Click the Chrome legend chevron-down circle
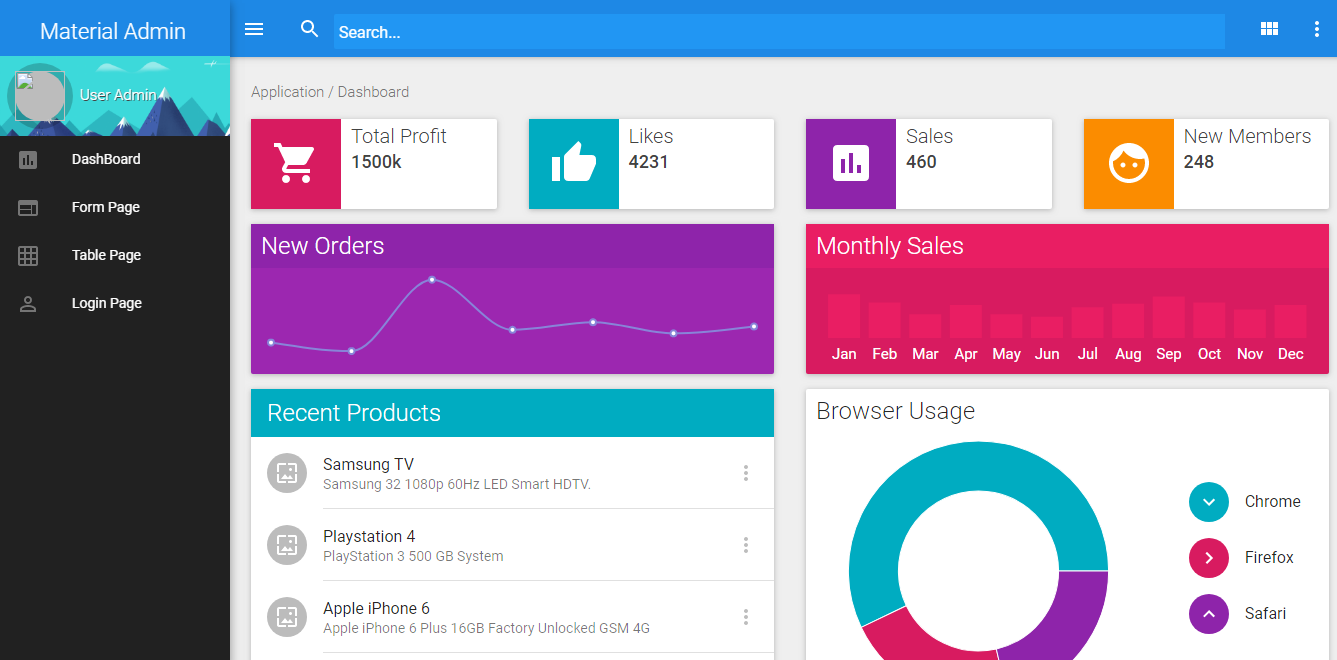 point(1209,502)
